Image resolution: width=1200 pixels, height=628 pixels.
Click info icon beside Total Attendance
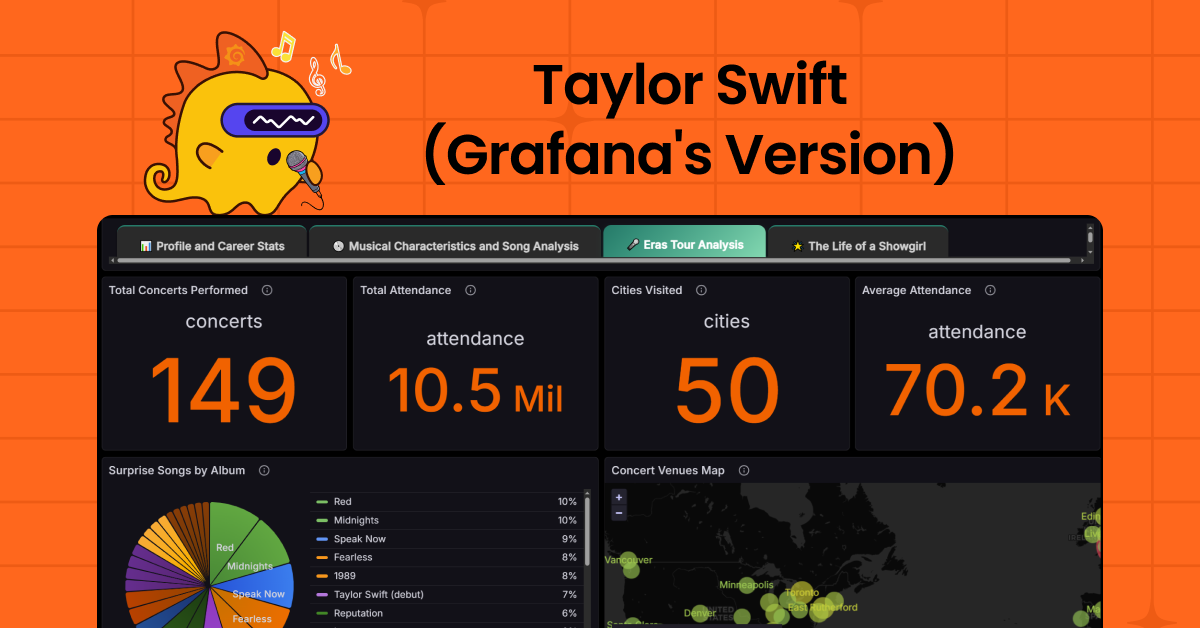pos(470,290)
